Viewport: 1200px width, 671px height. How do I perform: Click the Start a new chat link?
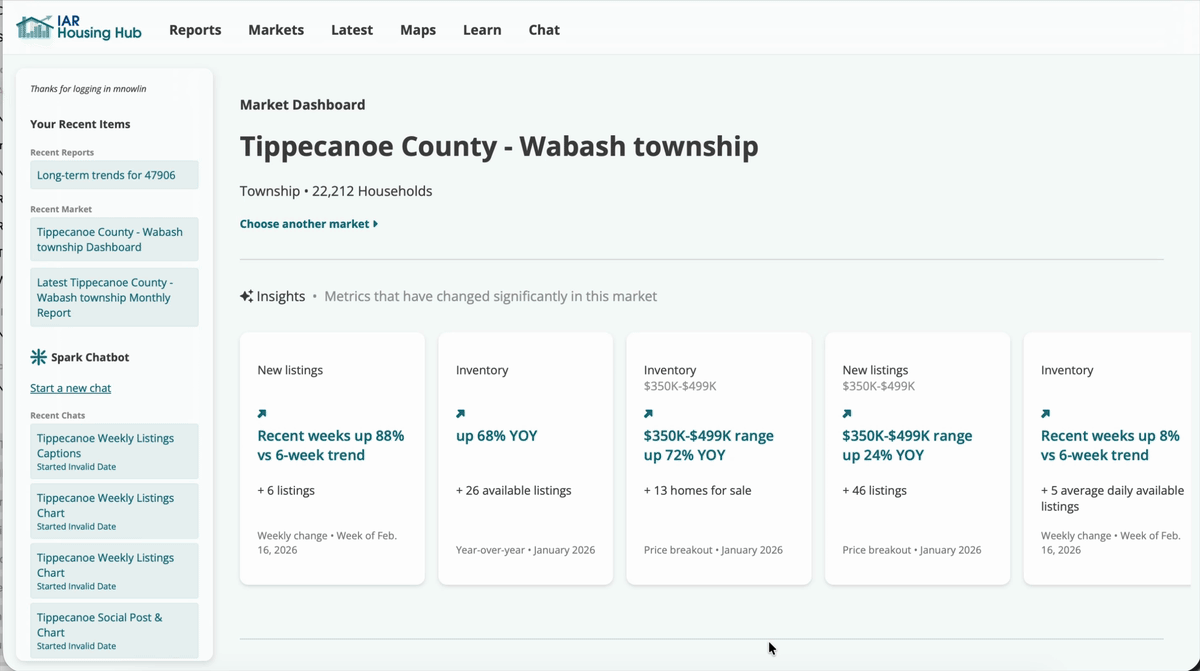click(x=71, y=388)
